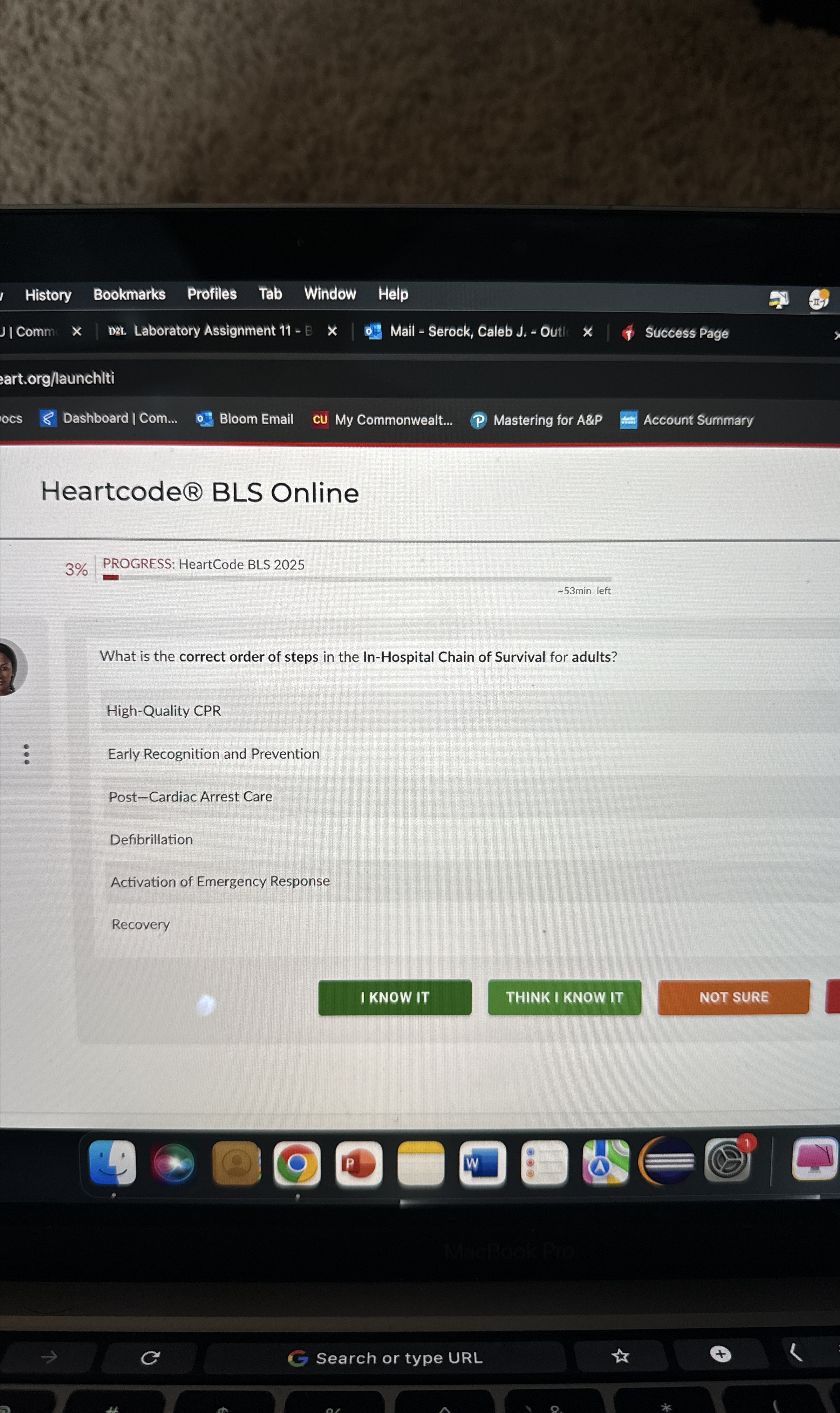The image size is (840, 1413).
Task: Open the Profiles menu
Action: [212, 294]
